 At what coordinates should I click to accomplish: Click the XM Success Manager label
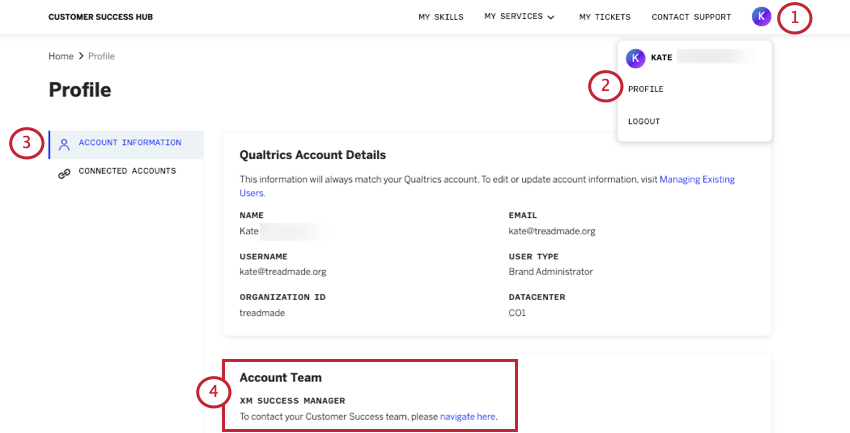pyautogui.click(x=292, y=401)
